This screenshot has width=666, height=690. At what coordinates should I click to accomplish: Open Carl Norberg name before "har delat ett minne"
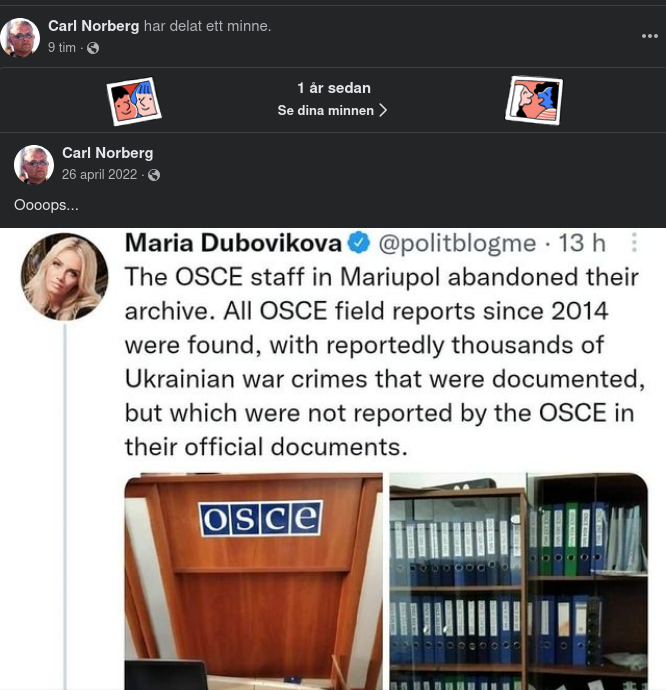[94, 26]
